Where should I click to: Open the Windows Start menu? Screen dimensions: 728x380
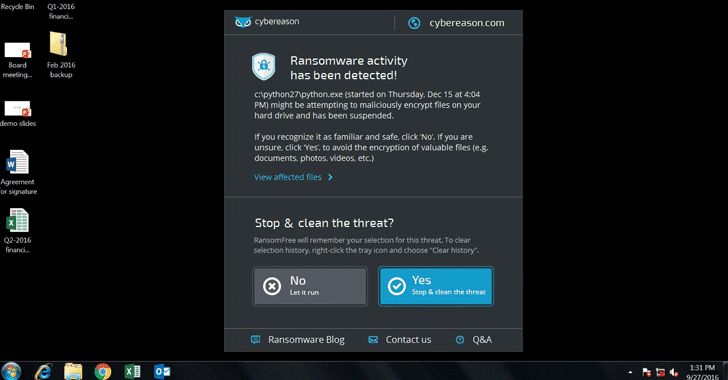click(11, 371)
